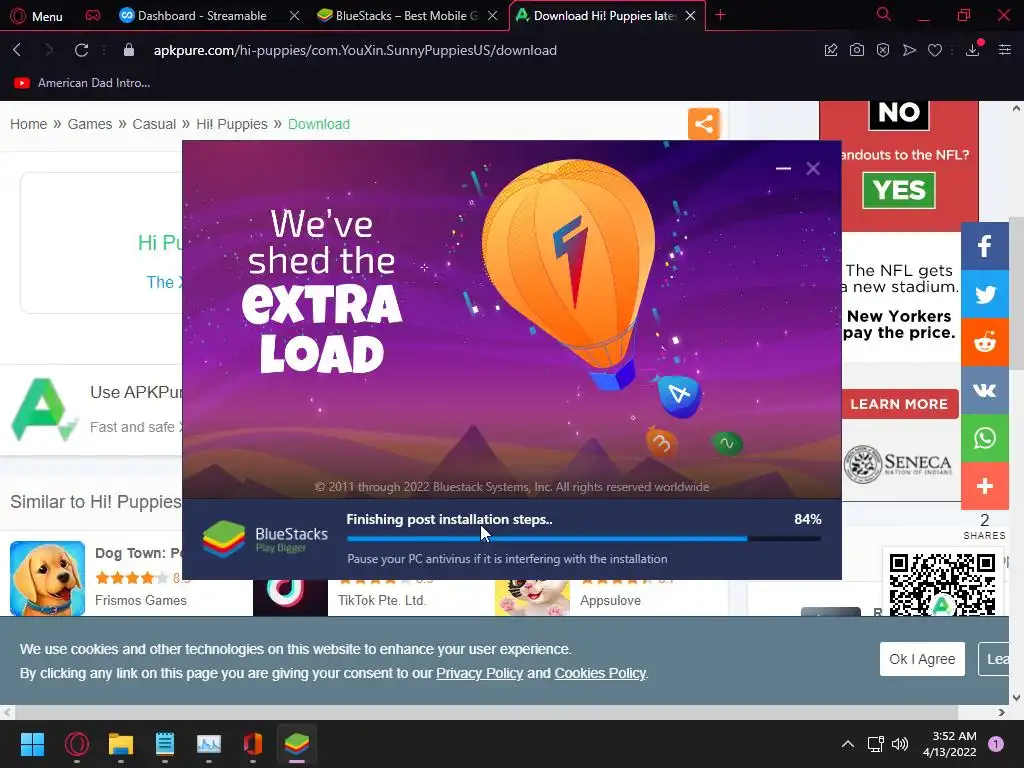Image resolution: width=1024 pixels, height=768 pixels.
Task: Click the APKPure logo icon
Action: click(44, 410)
